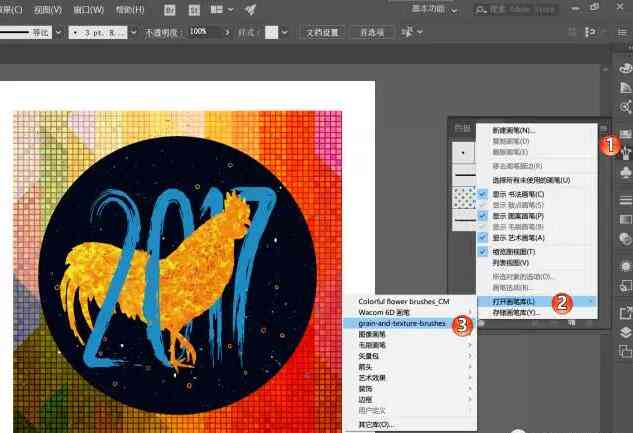
Task: Toggle 显示 散点画笔(S) checkmark
Action: click(483, 205)
